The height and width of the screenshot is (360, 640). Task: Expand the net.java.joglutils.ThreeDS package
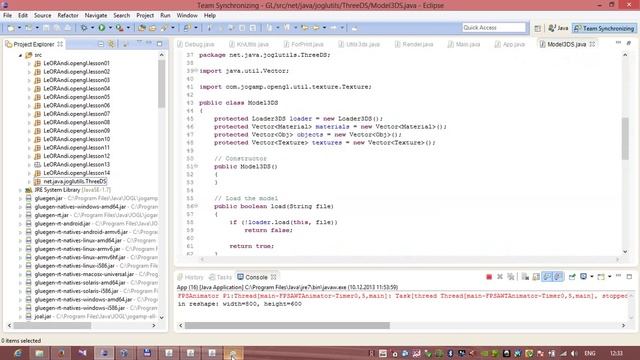click(29, 182)
